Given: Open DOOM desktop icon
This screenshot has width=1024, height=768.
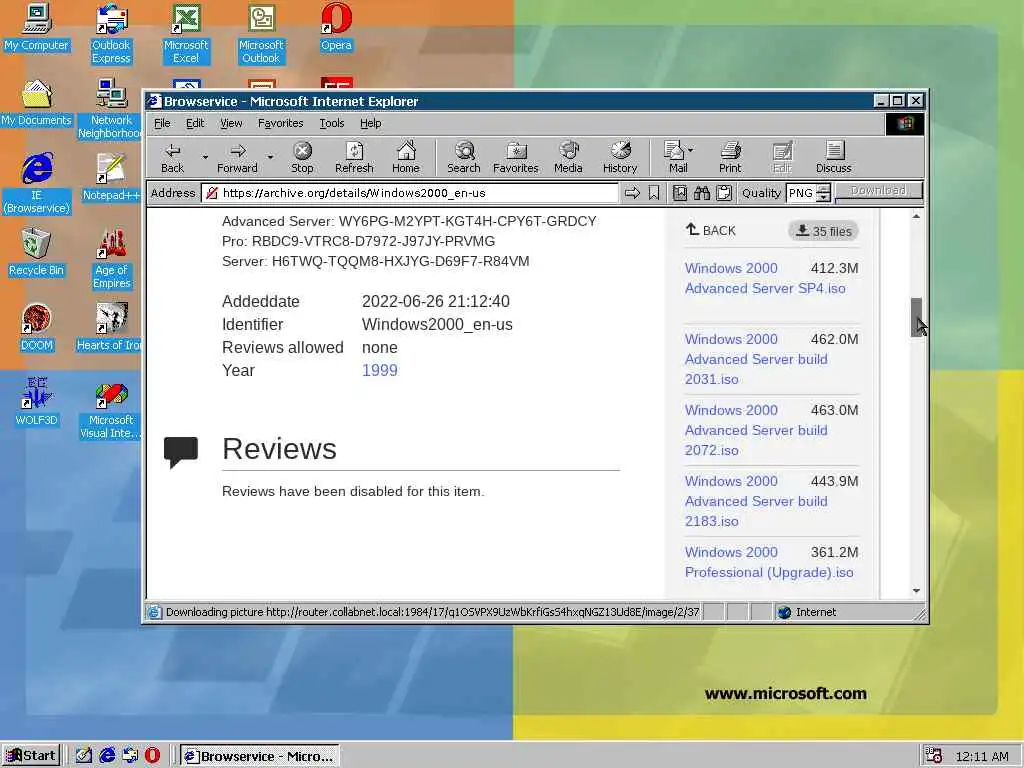Looking at the screenshot, I should [x=37, y=328].
